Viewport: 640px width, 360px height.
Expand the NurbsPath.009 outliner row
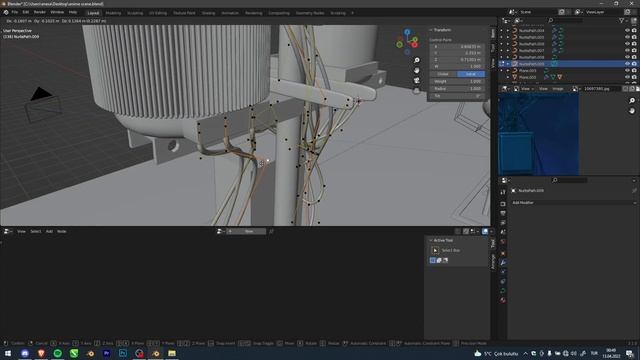pyautogui.click(x=508, y=64)
